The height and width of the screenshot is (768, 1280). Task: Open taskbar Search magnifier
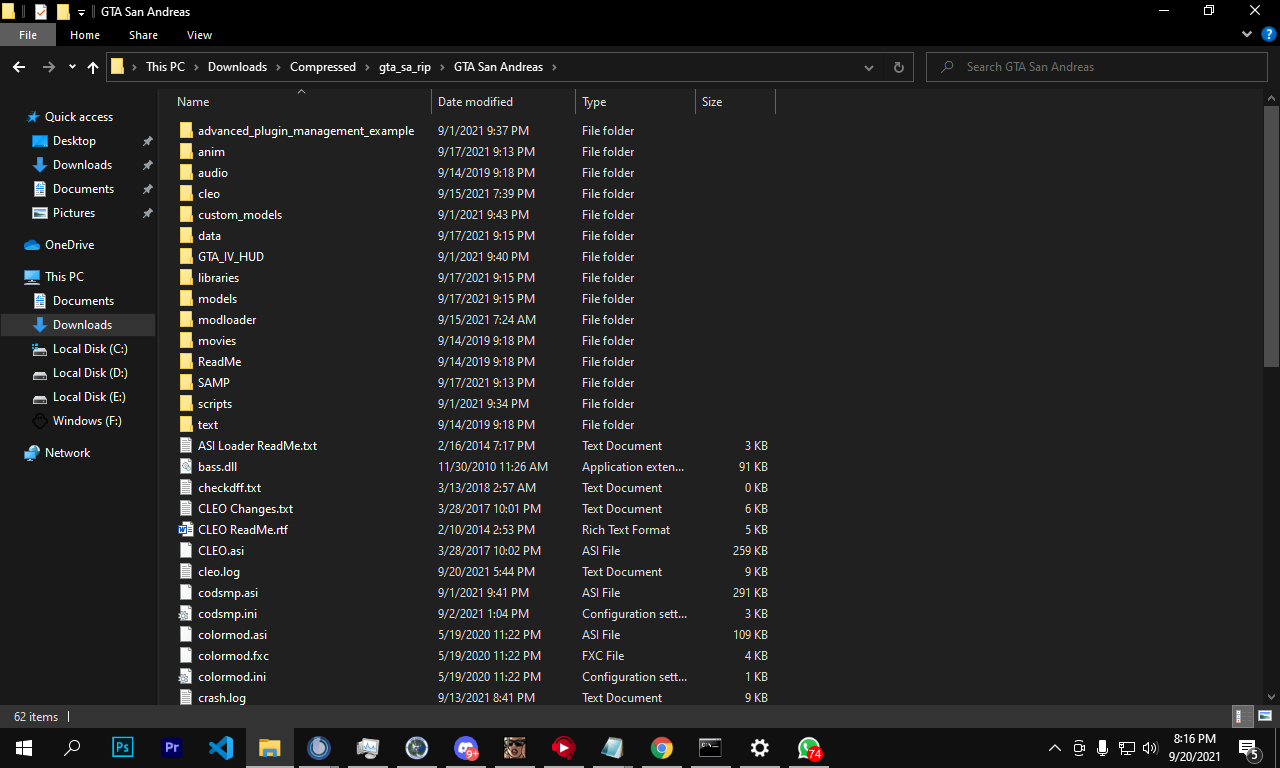[72, 748]
